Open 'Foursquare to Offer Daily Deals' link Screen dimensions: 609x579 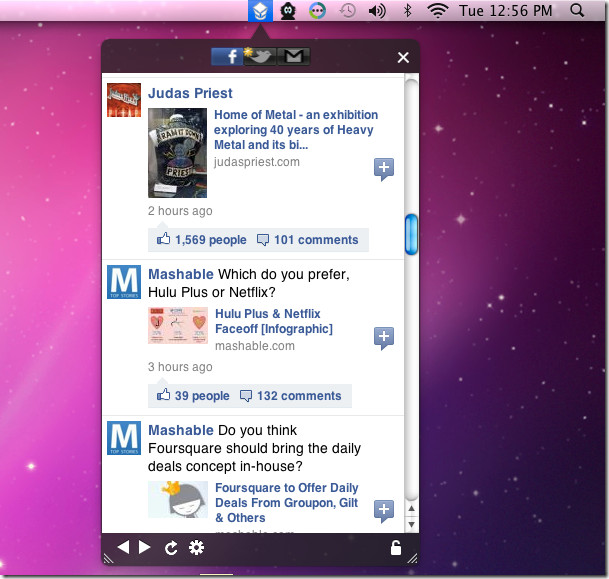[287, 503]
